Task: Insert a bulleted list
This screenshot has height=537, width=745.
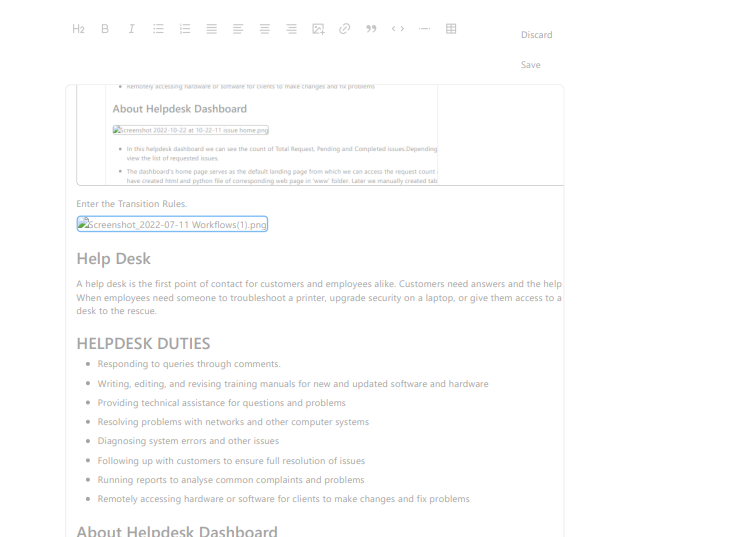Action: [x=158, y=29]
